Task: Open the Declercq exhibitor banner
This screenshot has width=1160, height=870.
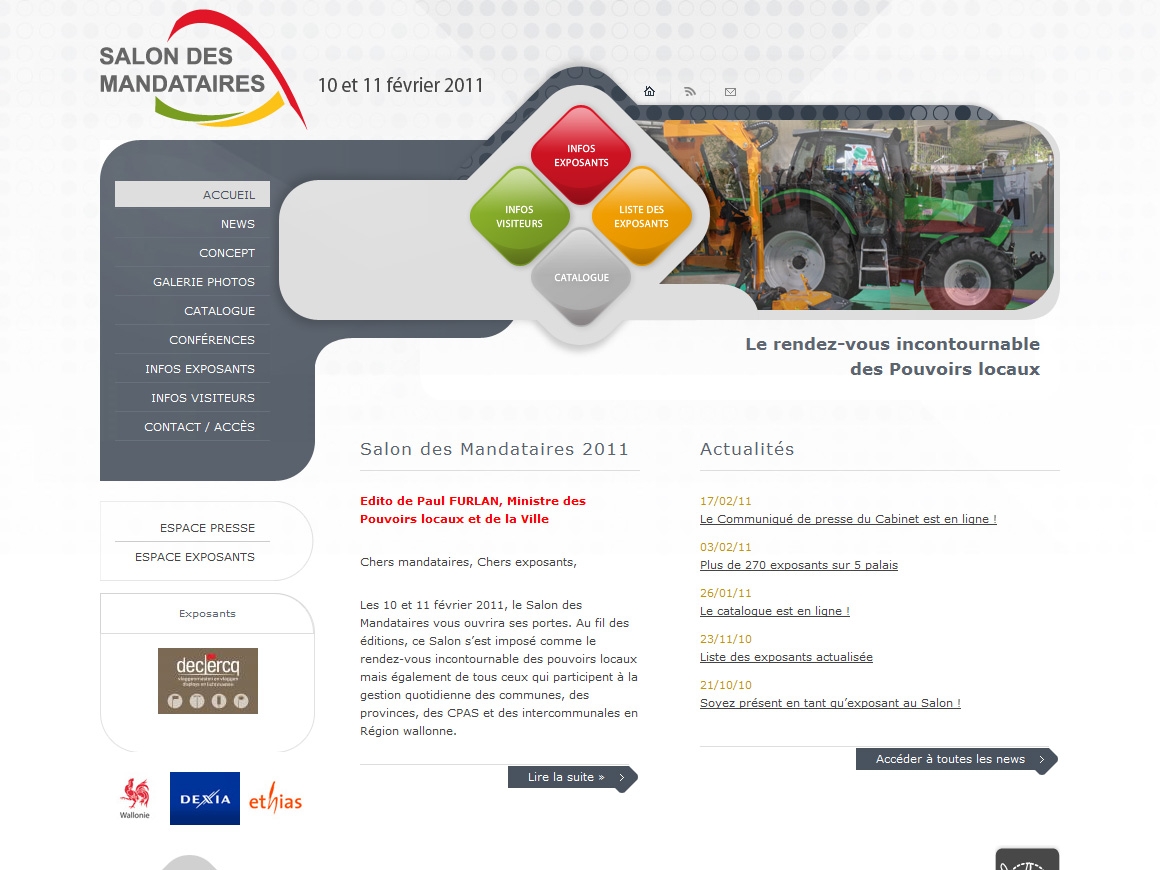Action: tap(208, 681)
